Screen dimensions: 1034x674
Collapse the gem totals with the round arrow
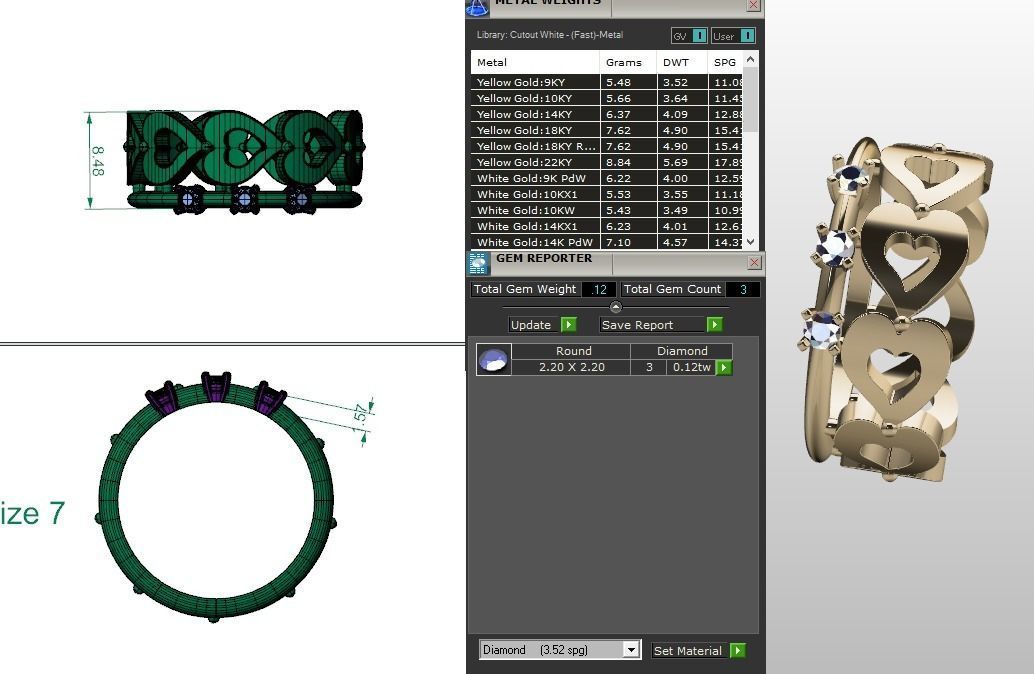pyautogui.click(x=615, y=307)
